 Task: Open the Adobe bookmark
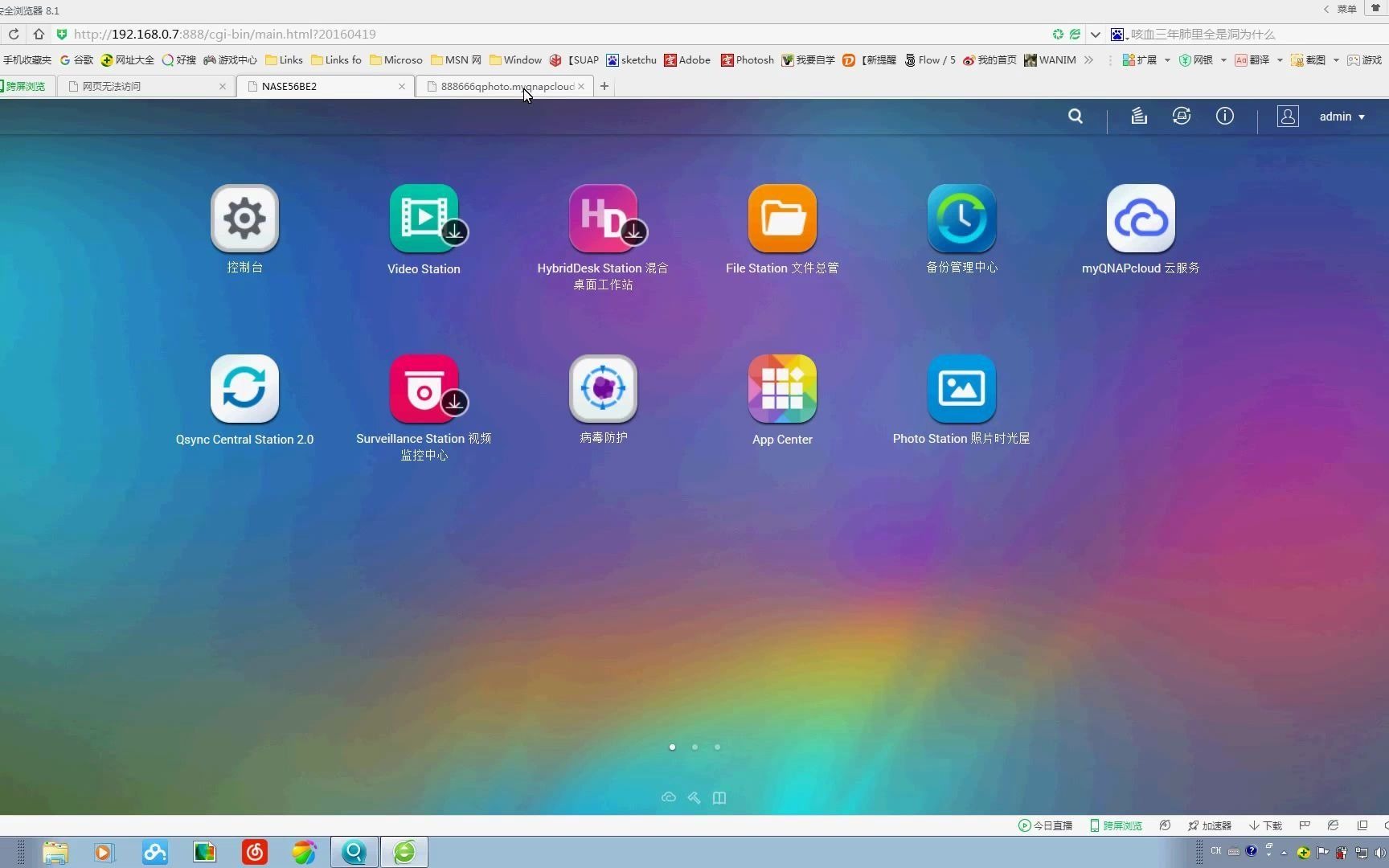pos(687,60)
